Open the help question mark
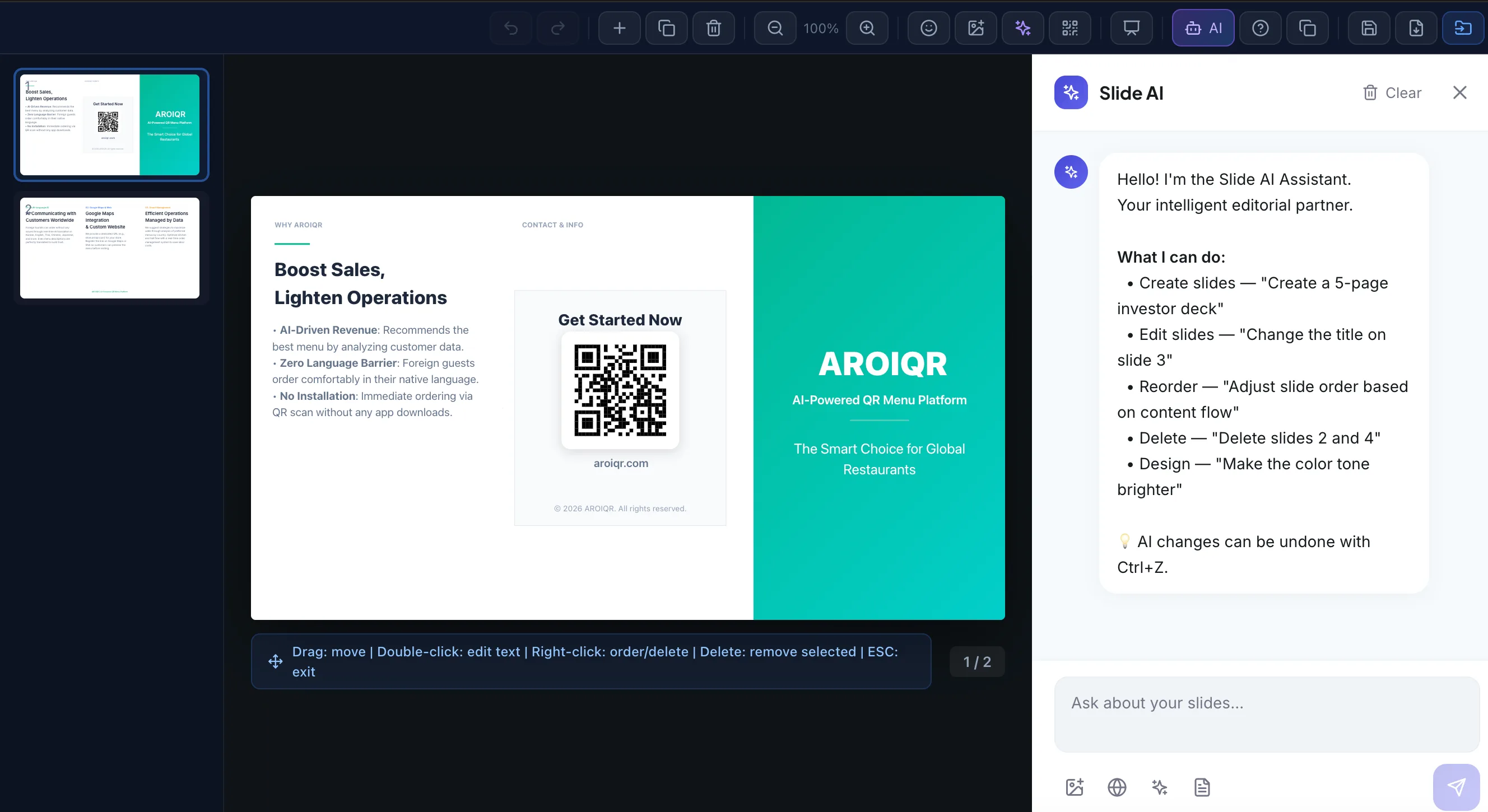 click(x=1261, y=28)
